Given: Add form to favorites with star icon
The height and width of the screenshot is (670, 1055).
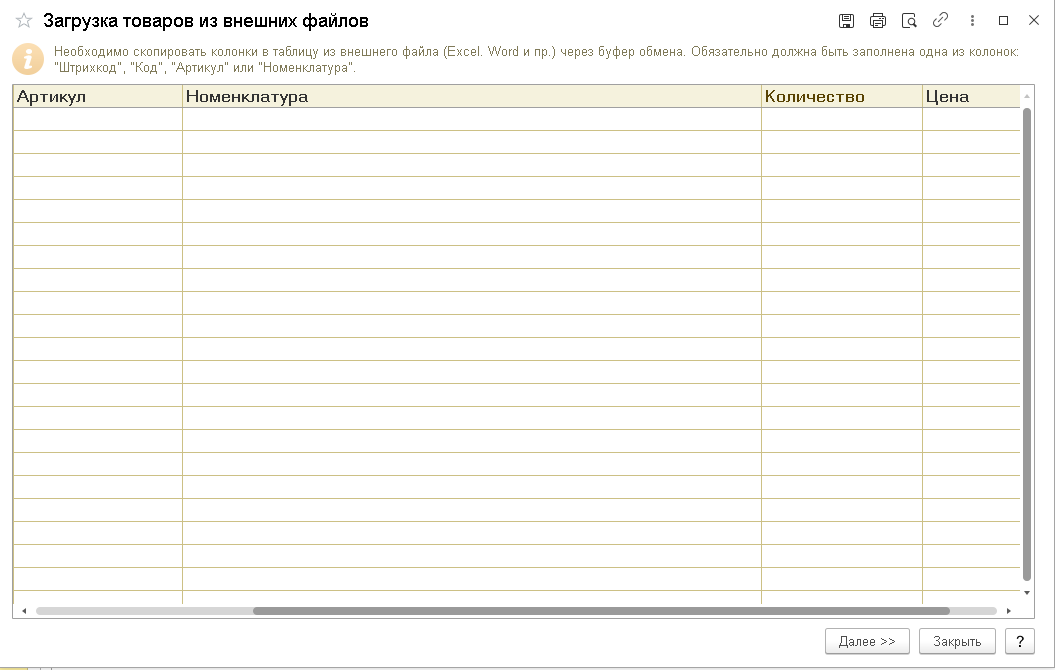Looking at the screenshot, I should (x=24, y=21).
